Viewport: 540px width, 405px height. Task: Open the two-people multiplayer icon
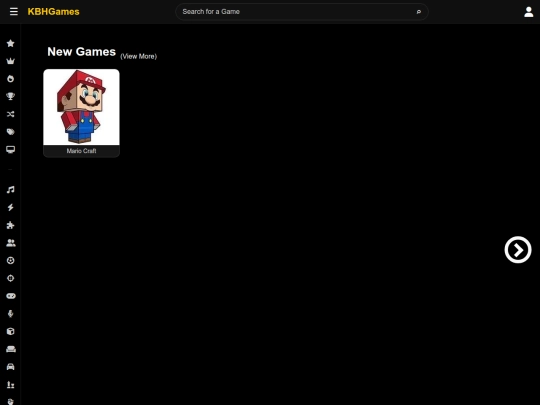point(11,243)
